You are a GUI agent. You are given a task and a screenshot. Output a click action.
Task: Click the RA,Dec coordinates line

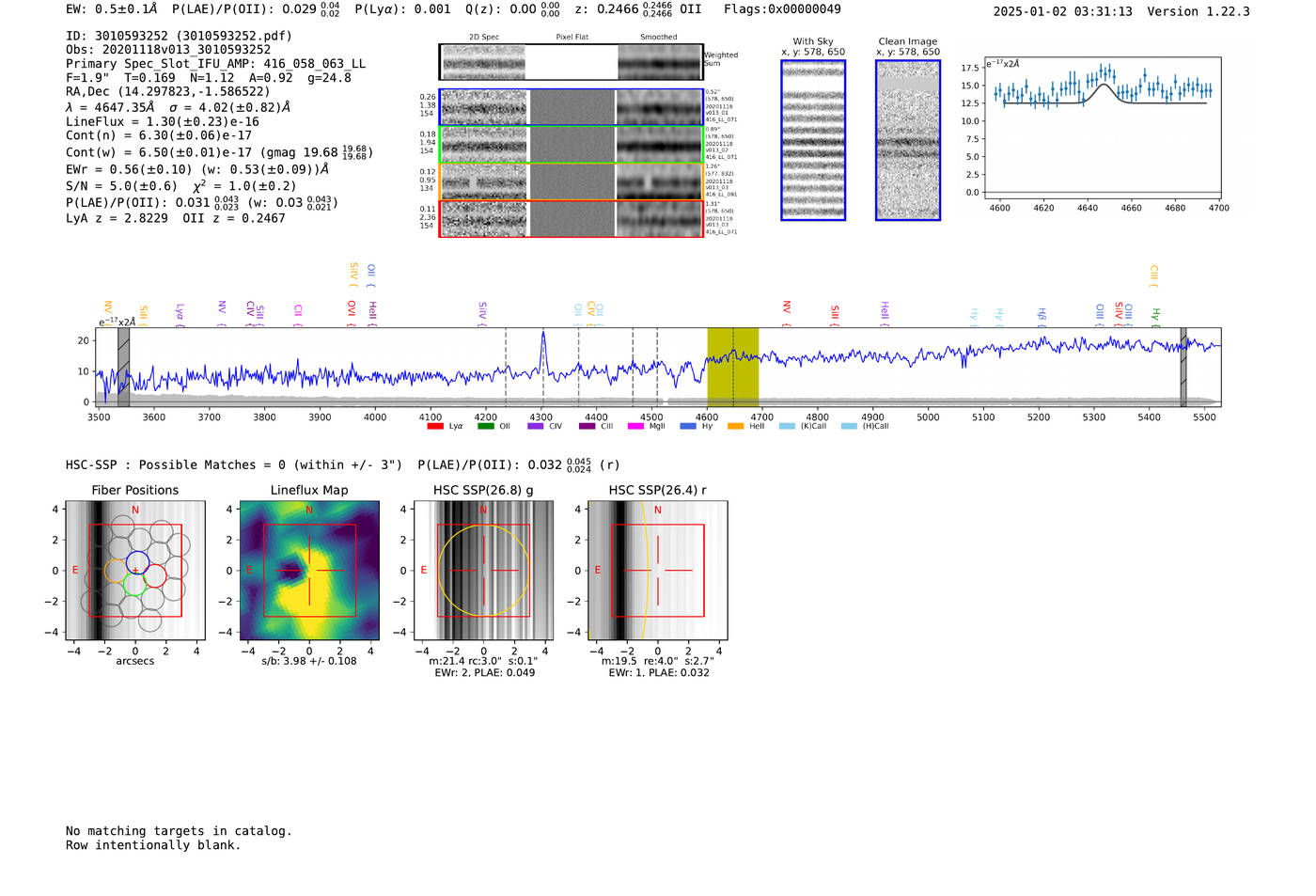click(167, 91)
